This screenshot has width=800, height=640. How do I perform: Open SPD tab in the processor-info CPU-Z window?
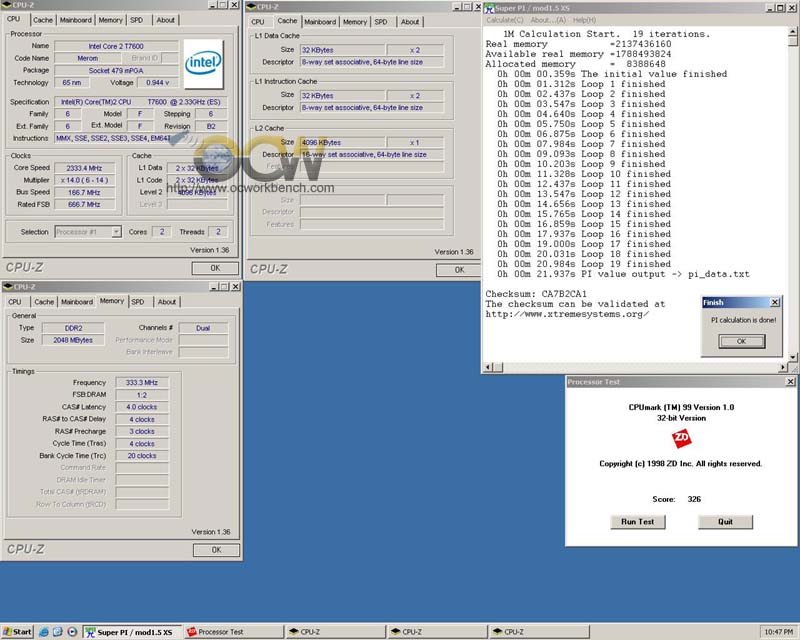136,20
